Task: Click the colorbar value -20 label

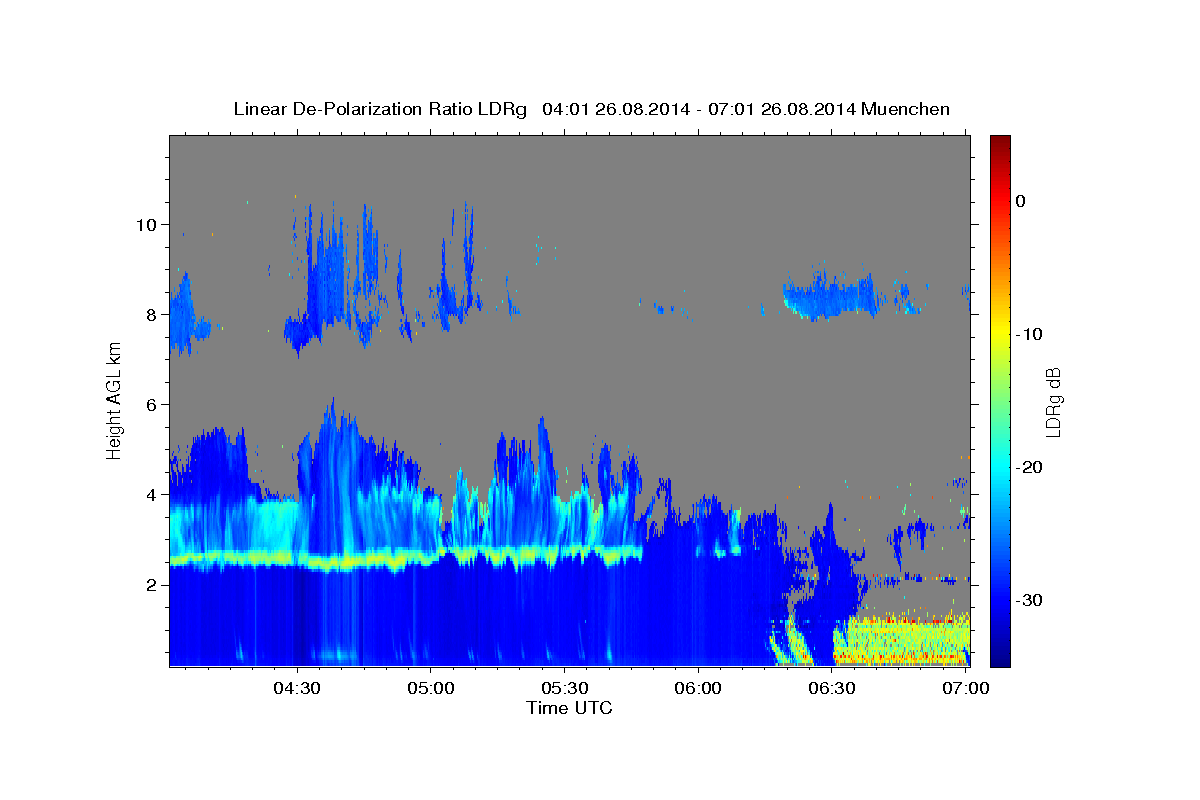Action: pyautogui.click(x=1031, y=467)
